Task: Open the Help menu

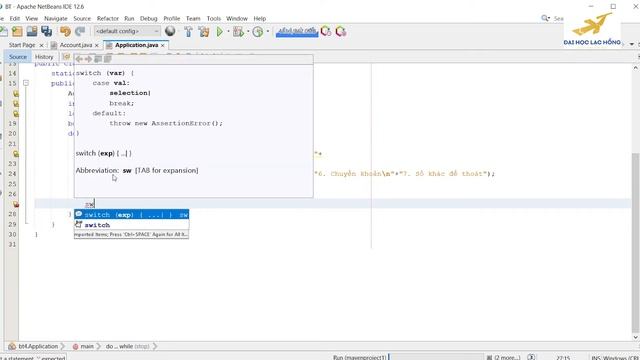Action: tap(260, 18)
